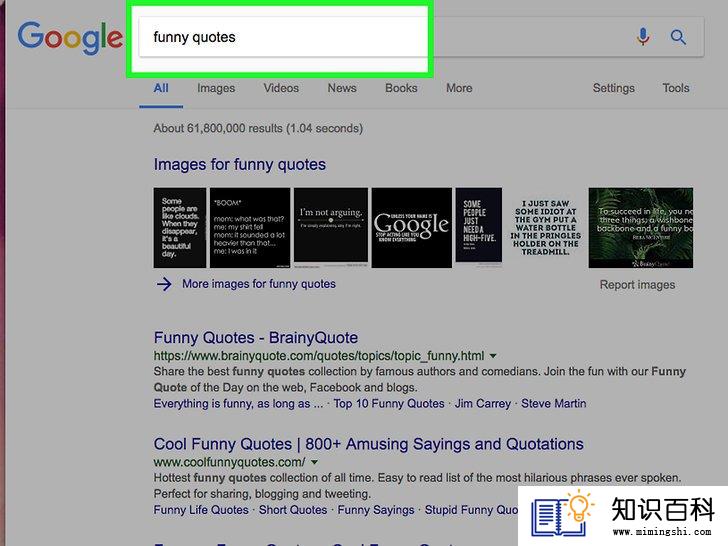
Task: Click the Google logo
Action: tap(70, 38)
